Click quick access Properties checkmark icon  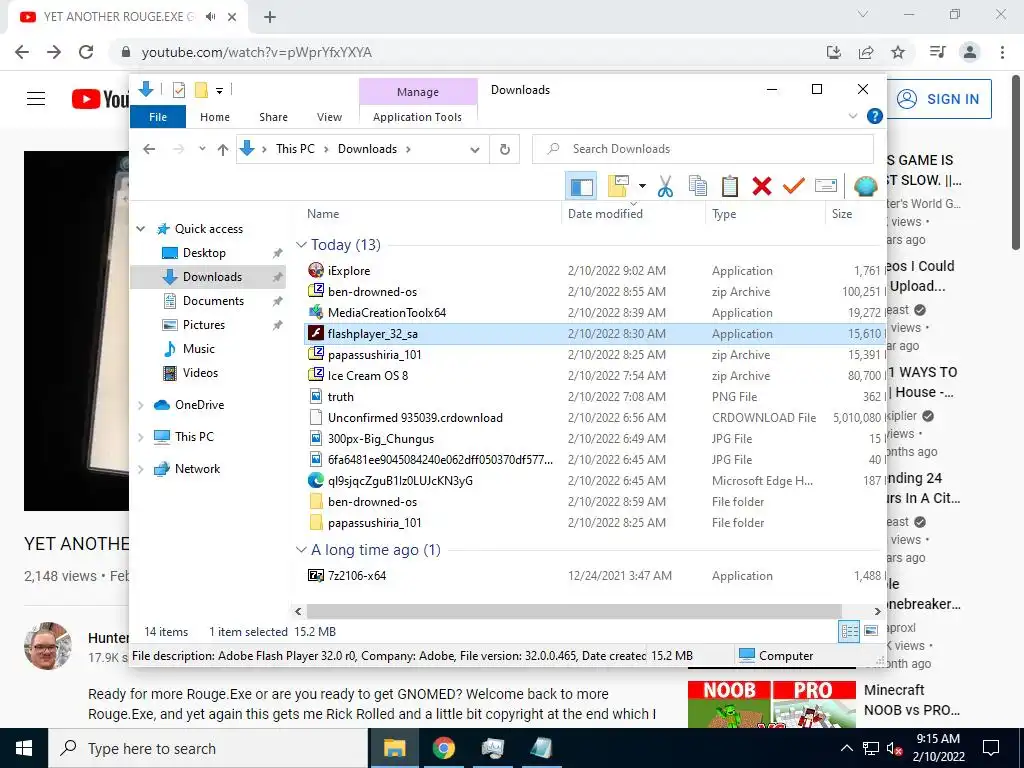[x=178, y=90]
